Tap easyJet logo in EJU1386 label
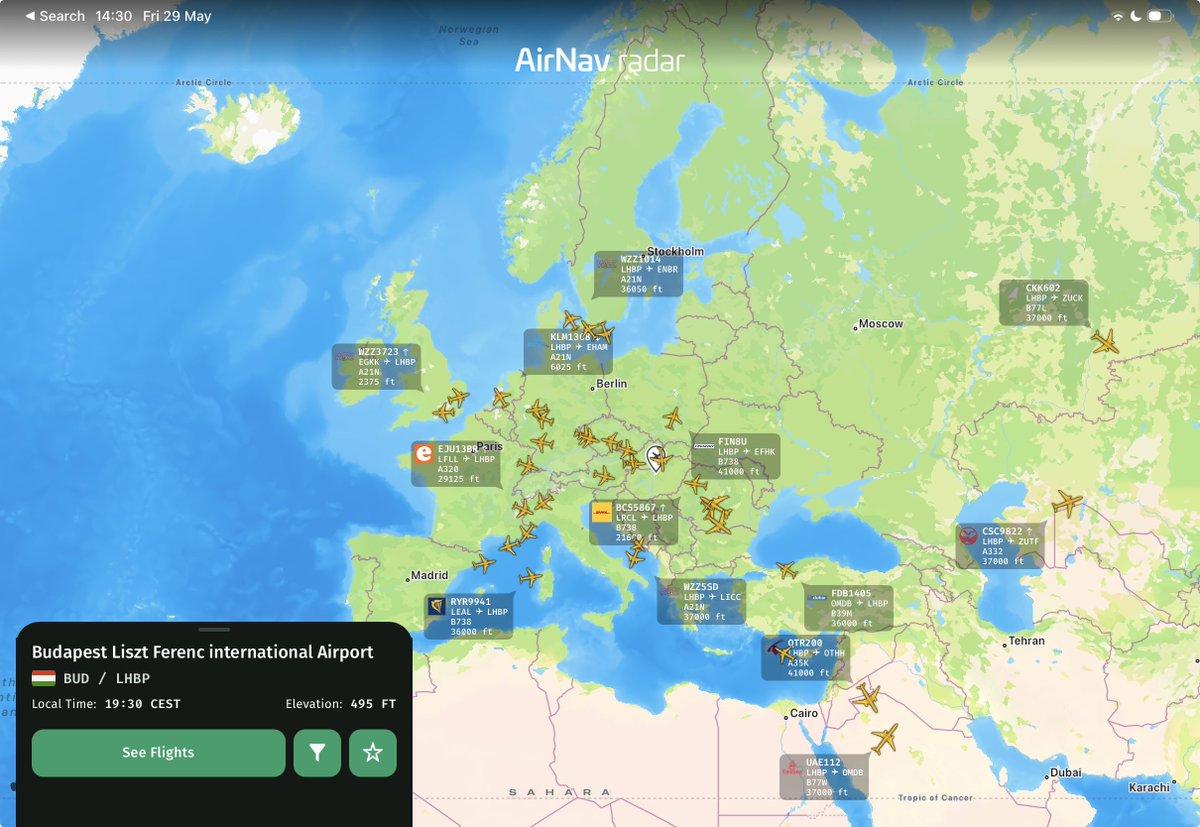Screen dimensions: 1200x827 424,455
